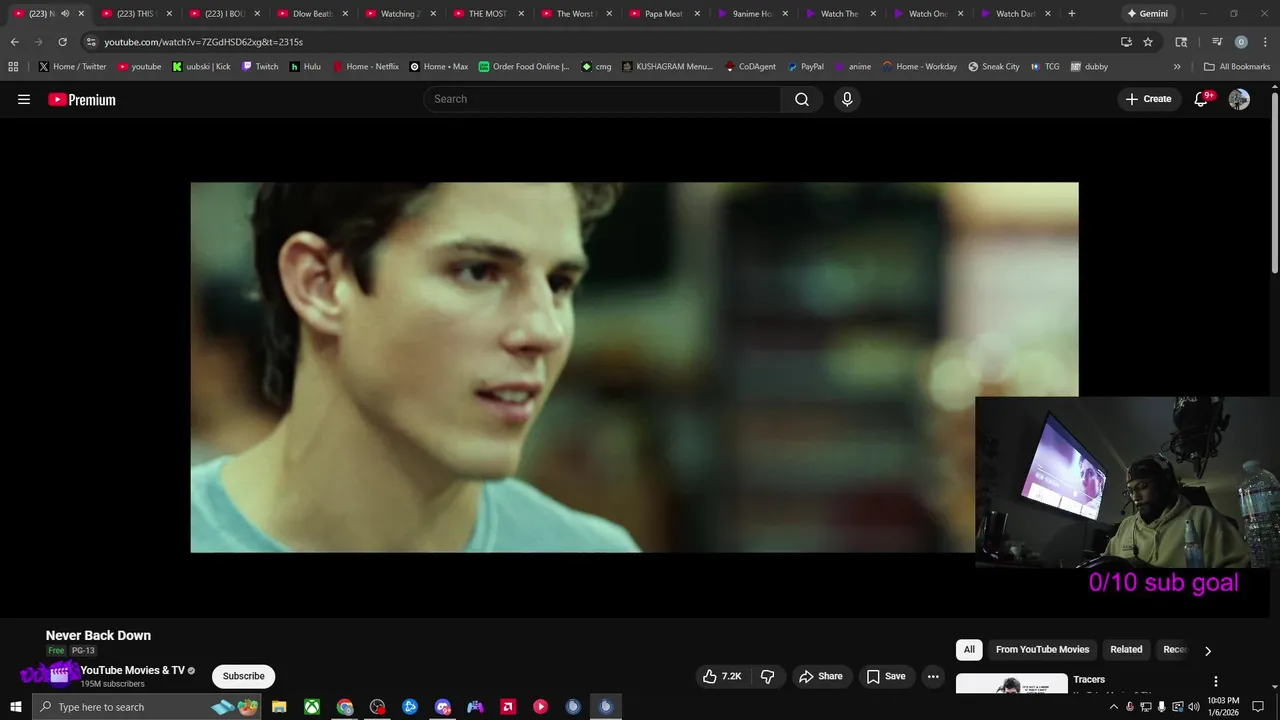Click the YouTube search magnifier button

click(802, 99)
